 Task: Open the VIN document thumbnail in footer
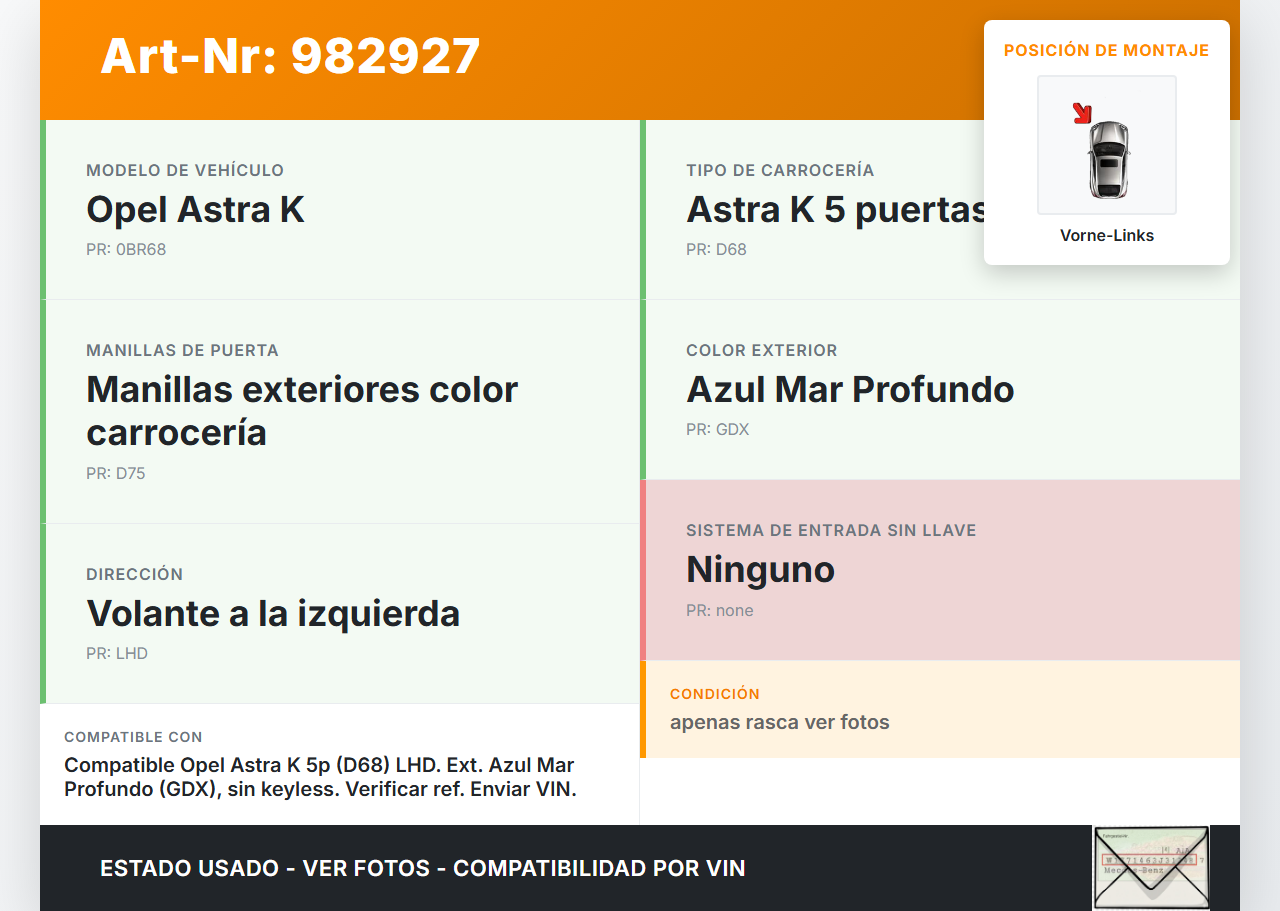[1151, 867]
